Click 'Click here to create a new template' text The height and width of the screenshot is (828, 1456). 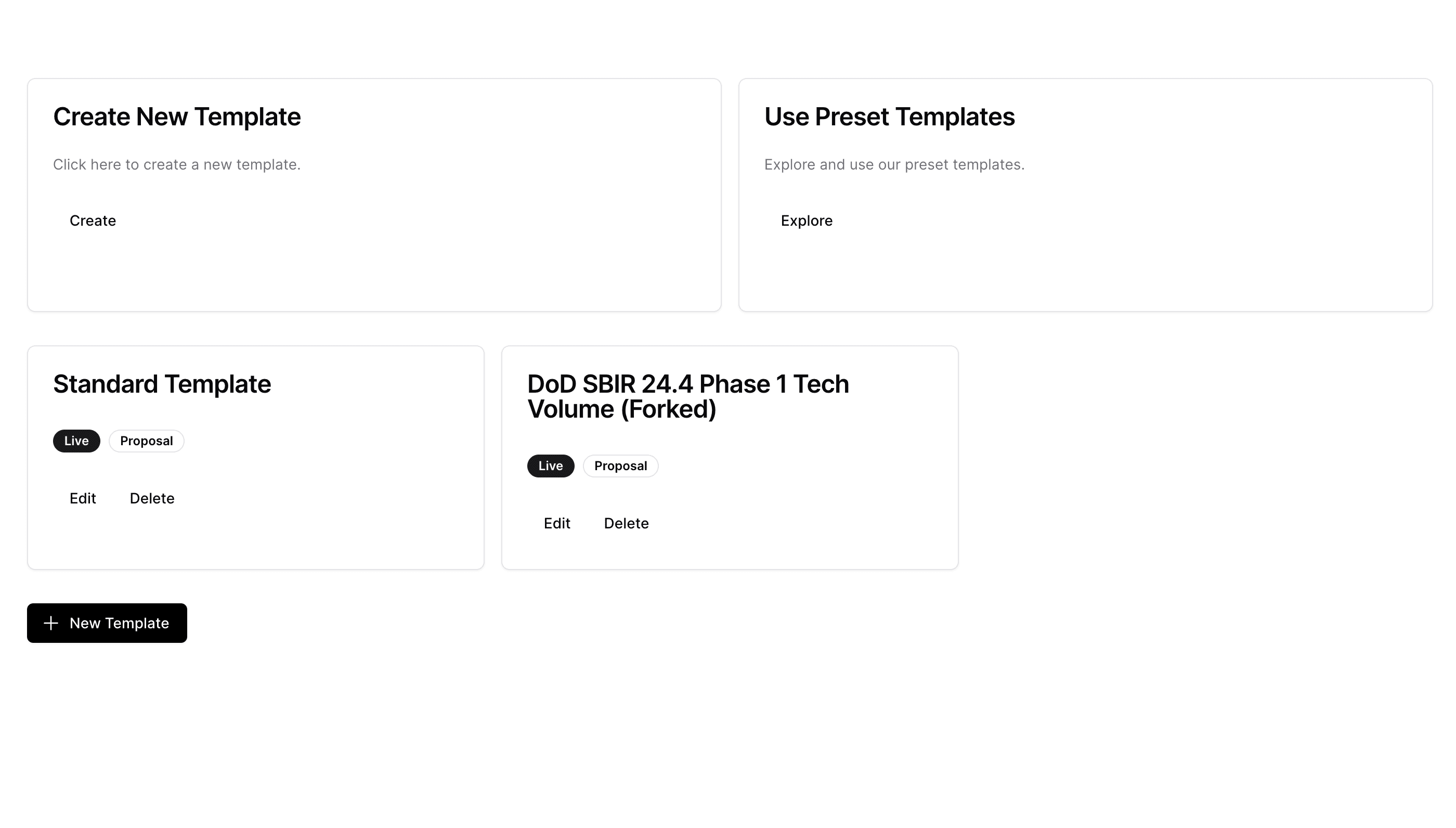177,165
